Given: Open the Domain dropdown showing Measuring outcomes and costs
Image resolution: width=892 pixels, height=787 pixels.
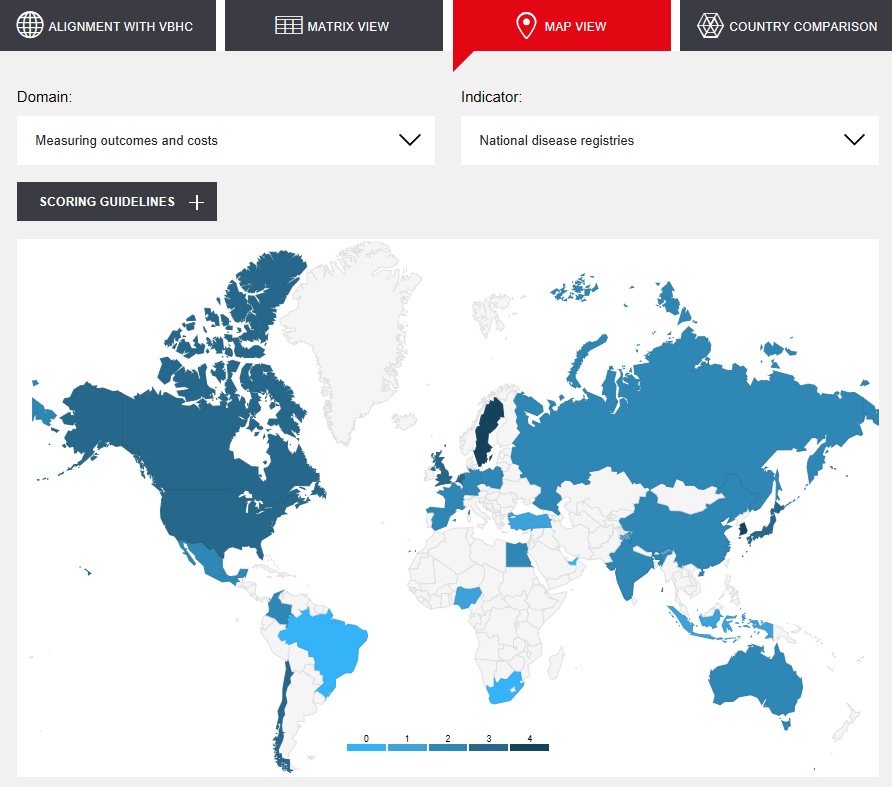Looking at the screenshot, I should click(x=226, y=141).
